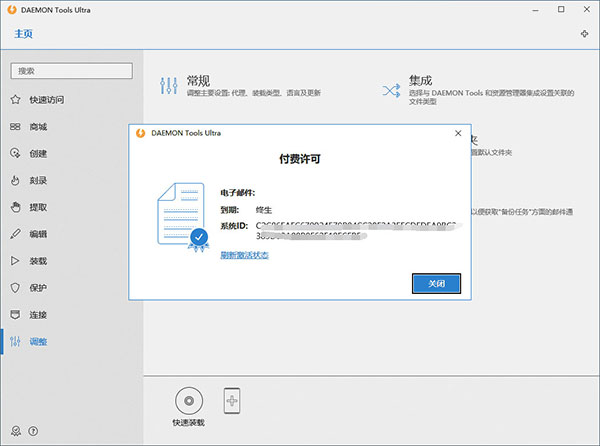Click the 搜索 search field in the sidebar
This screenshot has height=446, width=600.
point(72,71)
